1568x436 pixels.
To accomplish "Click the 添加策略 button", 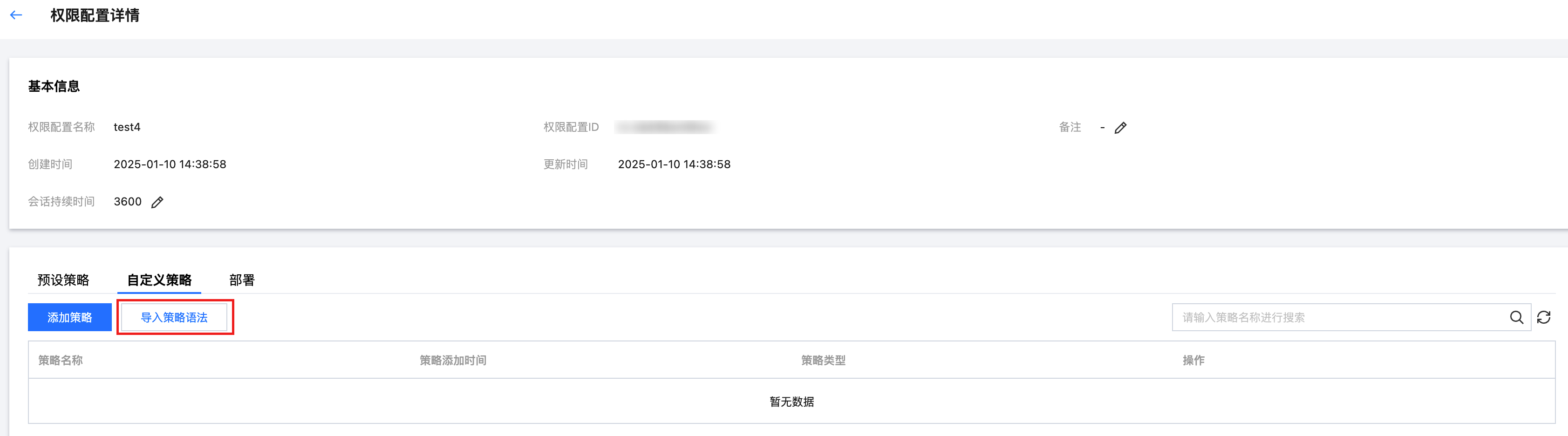I will [x=69, y=317].
